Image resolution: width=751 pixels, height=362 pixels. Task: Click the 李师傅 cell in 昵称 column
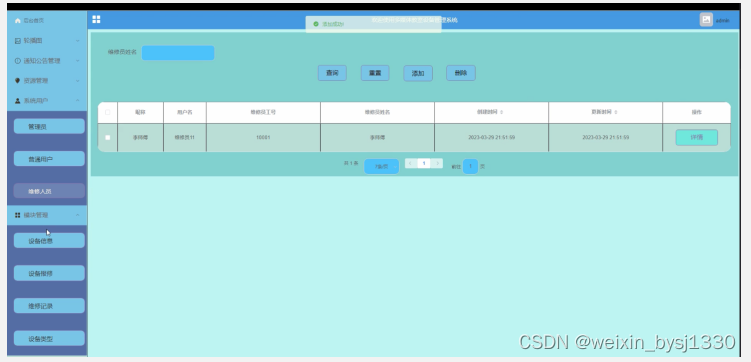[x=140, y=137]
